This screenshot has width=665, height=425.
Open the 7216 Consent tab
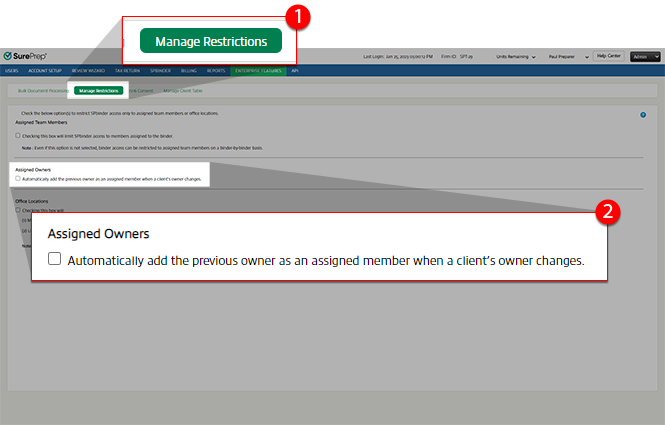(141, 91)
